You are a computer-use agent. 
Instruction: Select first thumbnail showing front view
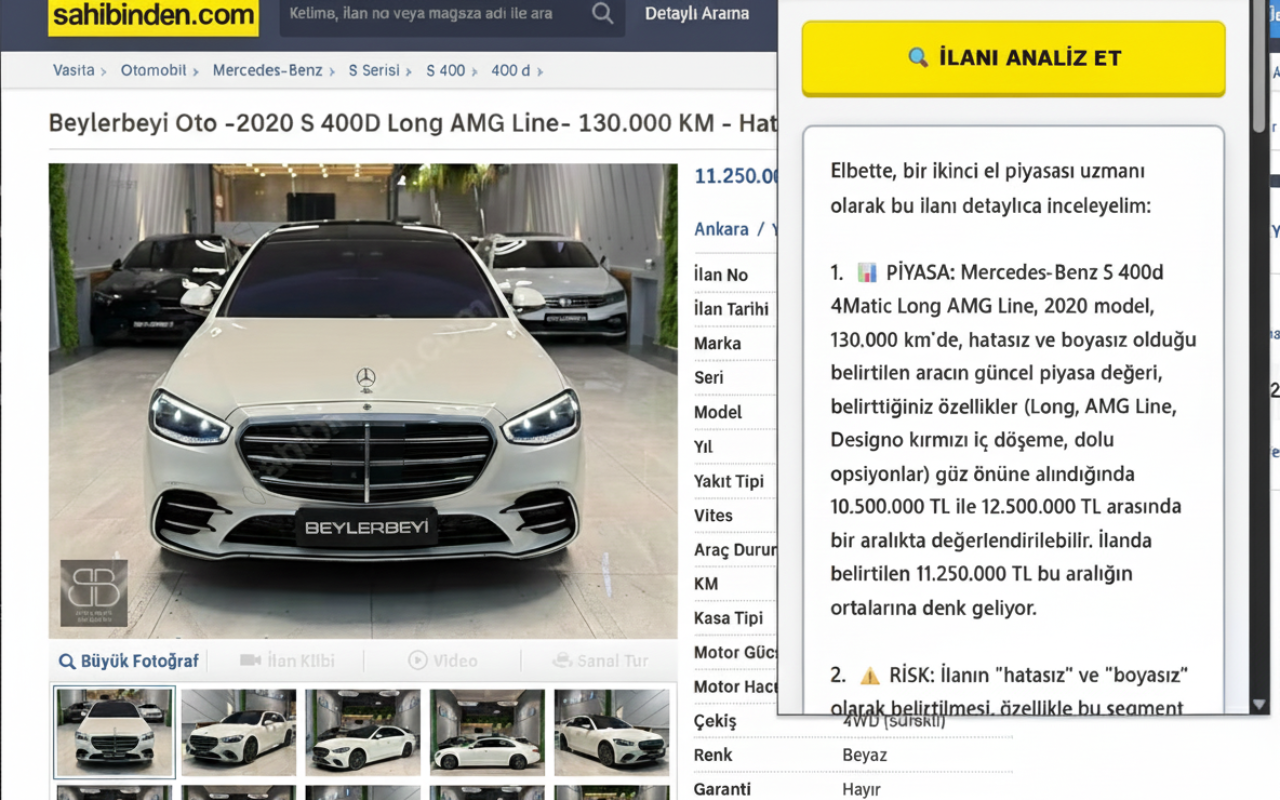[115, 732]
